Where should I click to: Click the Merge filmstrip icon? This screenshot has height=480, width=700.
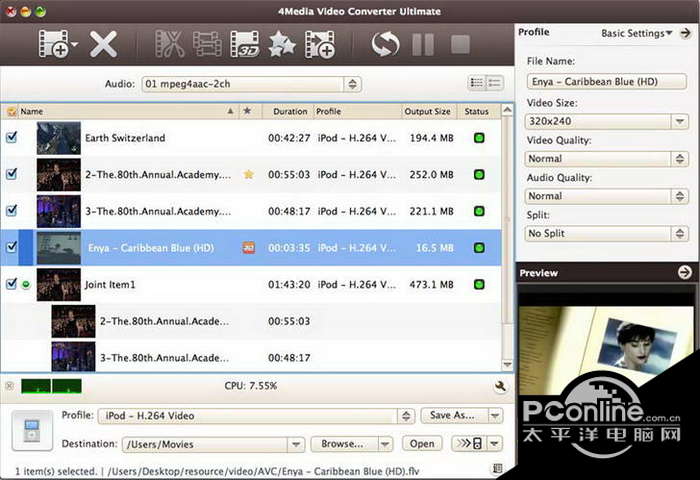tap(207, 44)
